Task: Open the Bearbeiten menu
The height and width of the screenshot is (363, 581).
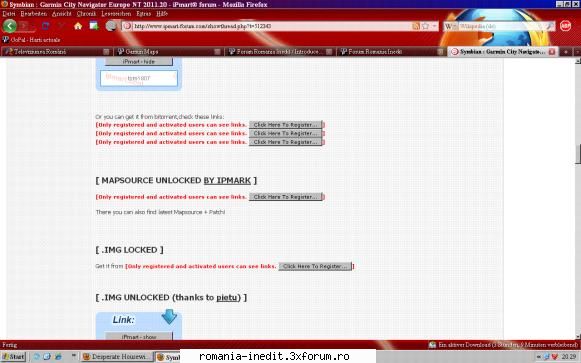Action: (34, 14)
